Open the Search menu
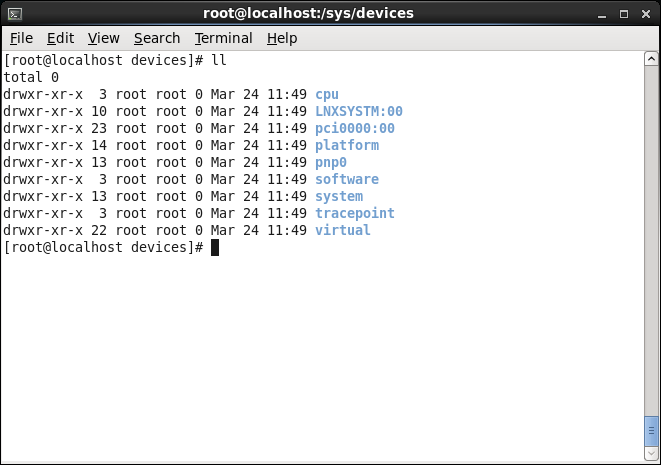Image resolution: width=661 pixels, height=465 pixels. (x=157, y=38)
